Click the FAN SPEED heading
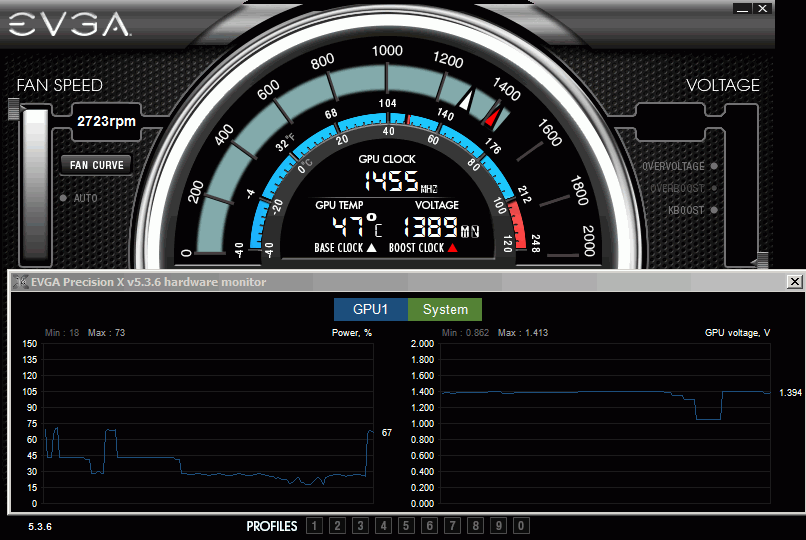The height and width of the screenshot is (540, 806). click(x=60, y=85)
